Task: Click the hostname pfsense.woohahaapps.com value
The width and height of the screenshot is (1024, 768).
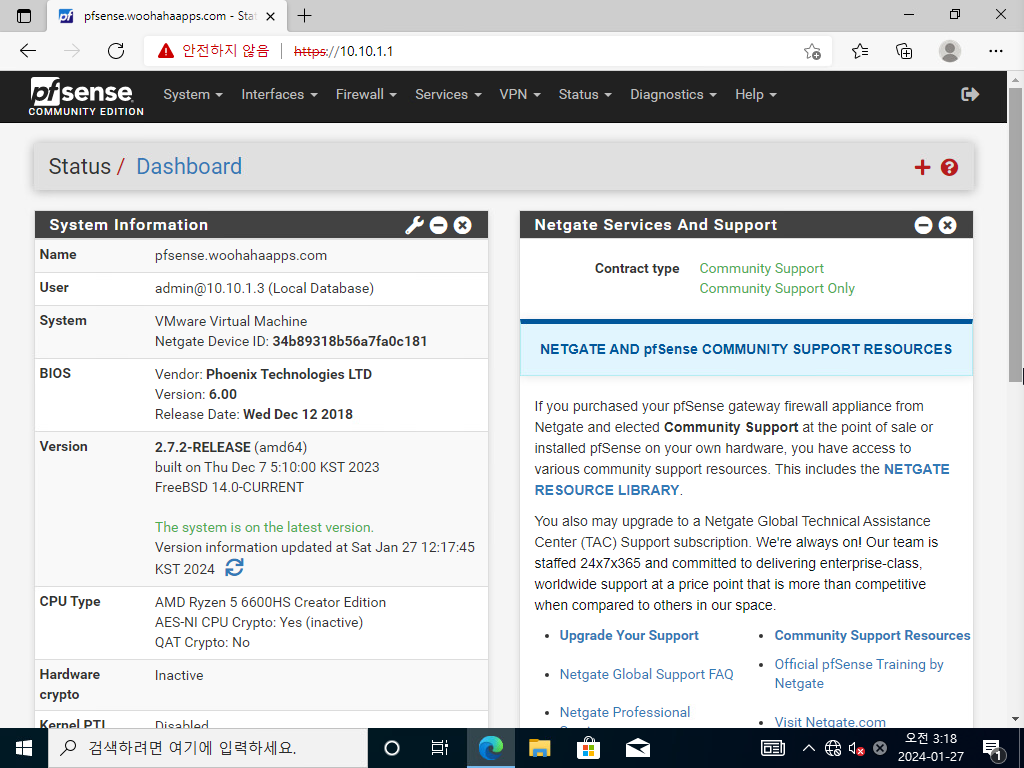Action: pos(241,255)
